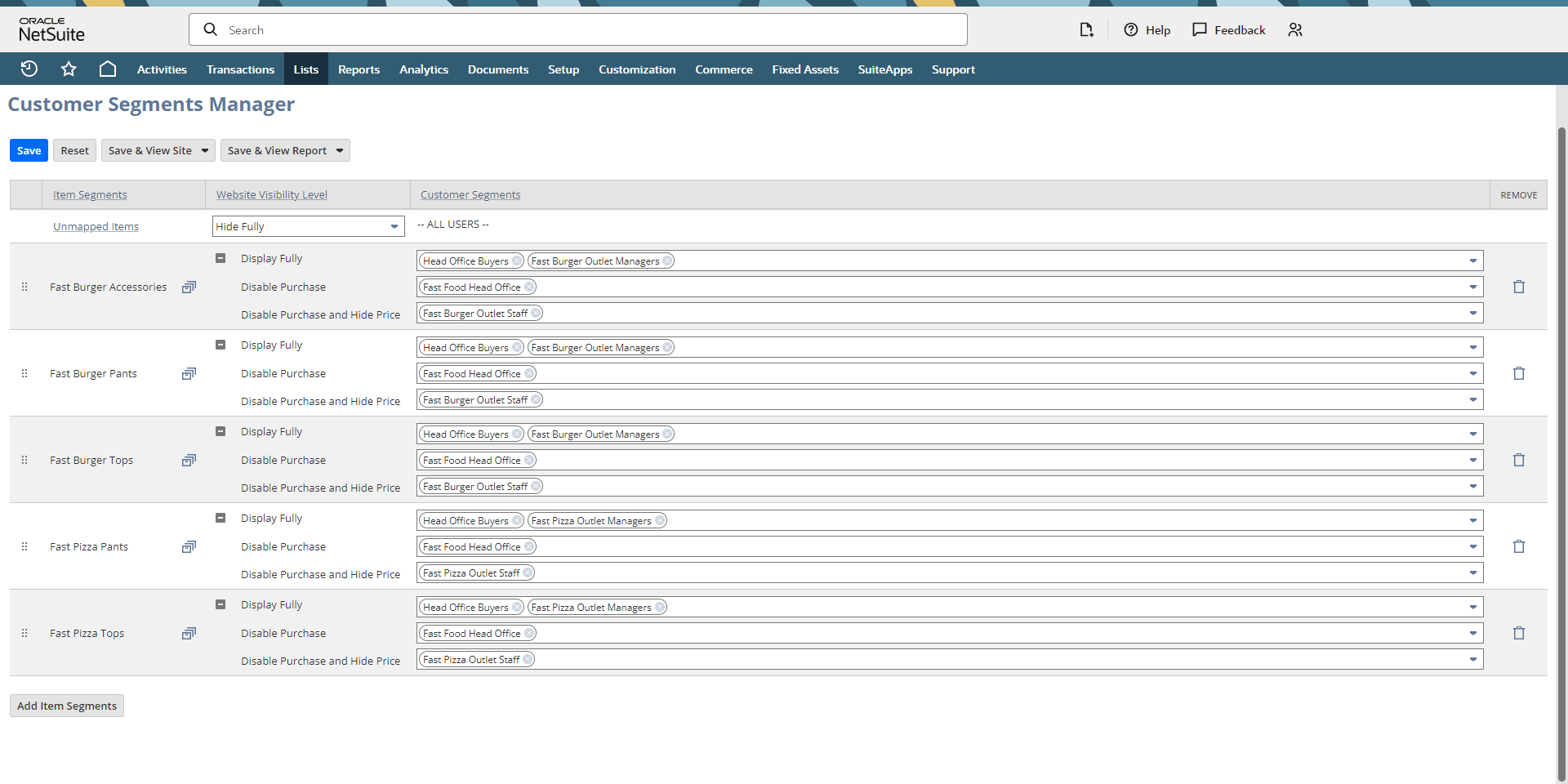This screenshot has width=1568, height=784.
Task: Open the Transactions menu
Action: click(240, 69)
